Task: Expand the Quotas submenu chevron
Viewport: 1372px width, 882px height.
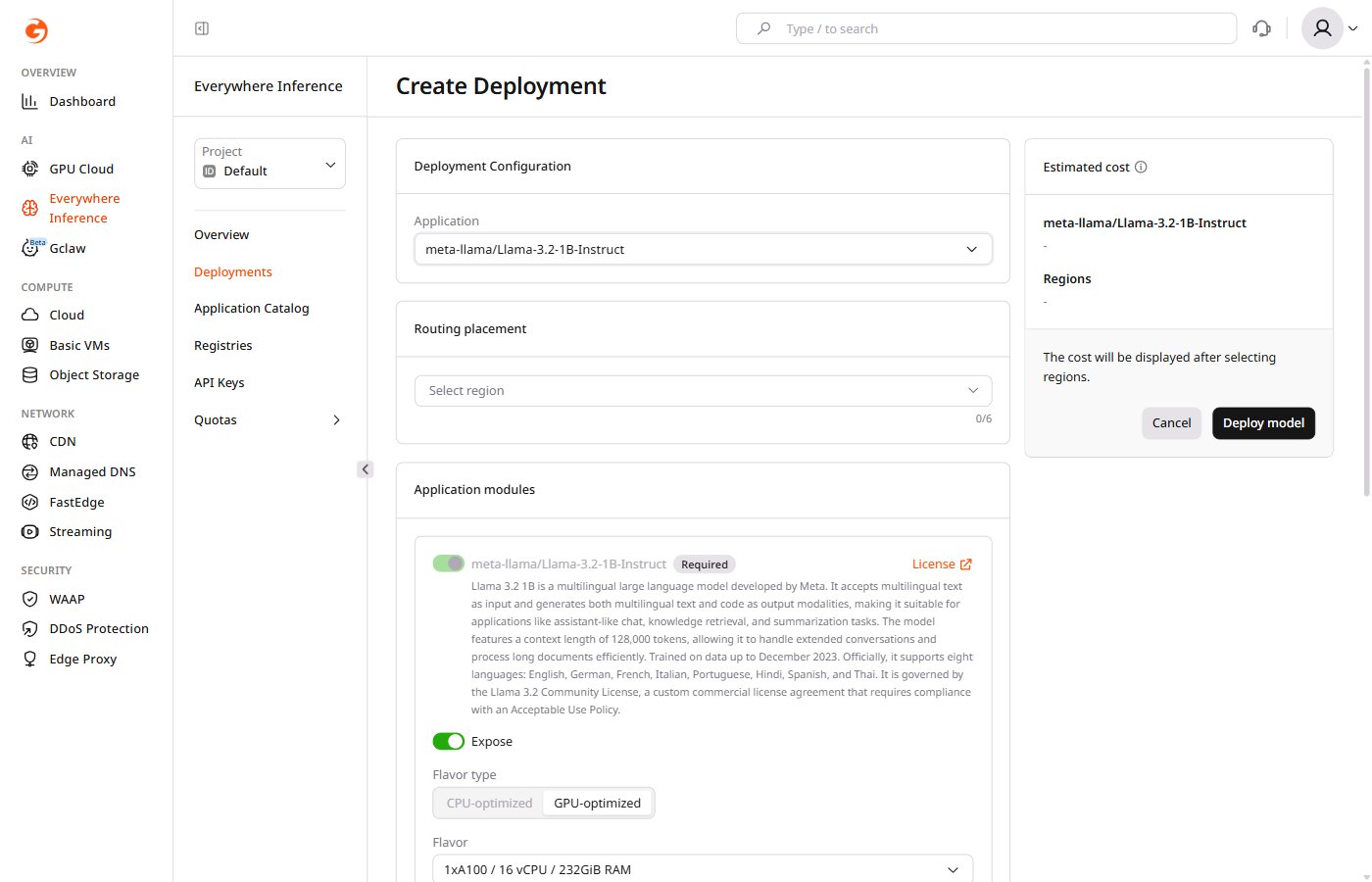Action: click(336, 419)
